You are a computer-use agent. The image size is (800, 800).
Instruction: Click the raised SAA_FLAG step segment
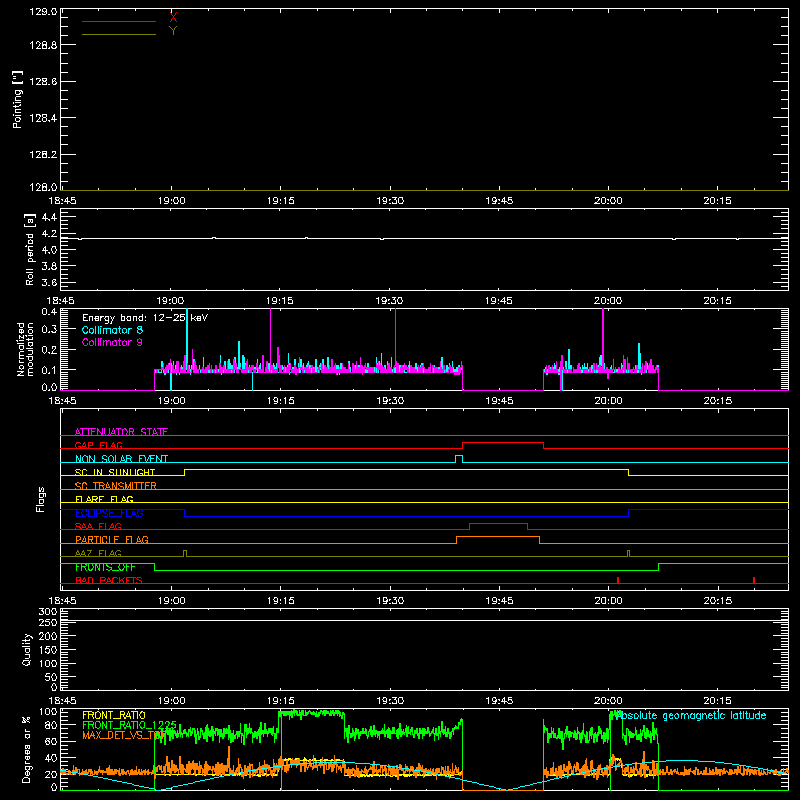498,524
